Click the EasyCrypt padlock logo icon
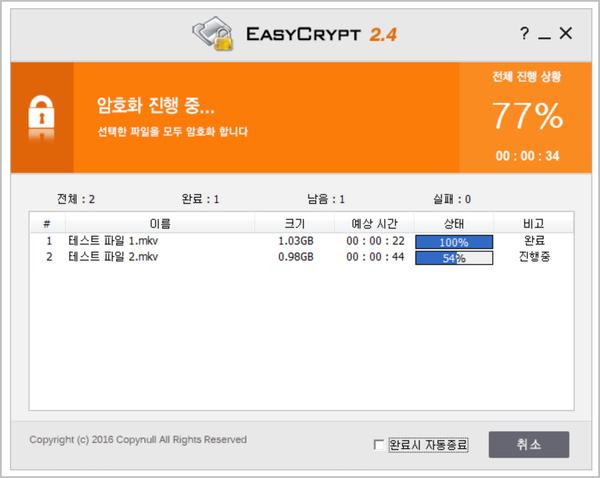The height and width of the screenshot is (478, 600). [x=213, y=34]
